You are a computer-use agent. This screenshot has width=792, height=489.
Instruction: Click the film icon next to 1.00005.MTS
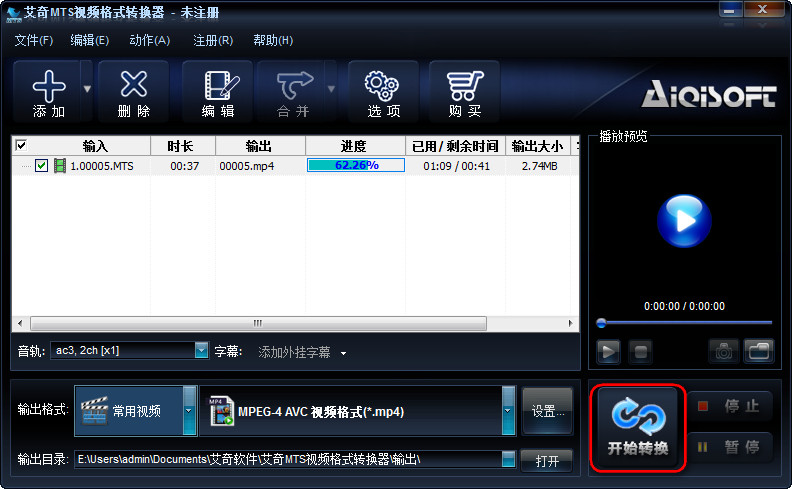click(60, 165)
